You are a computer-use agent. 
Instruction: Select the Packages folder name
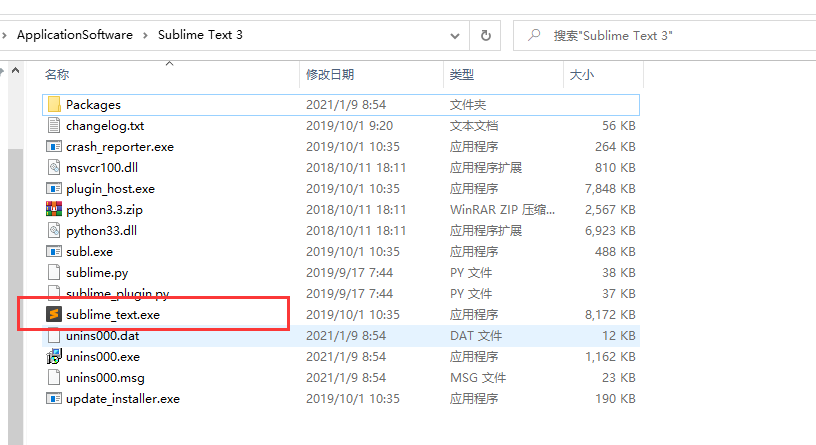(x=93, y=105)
